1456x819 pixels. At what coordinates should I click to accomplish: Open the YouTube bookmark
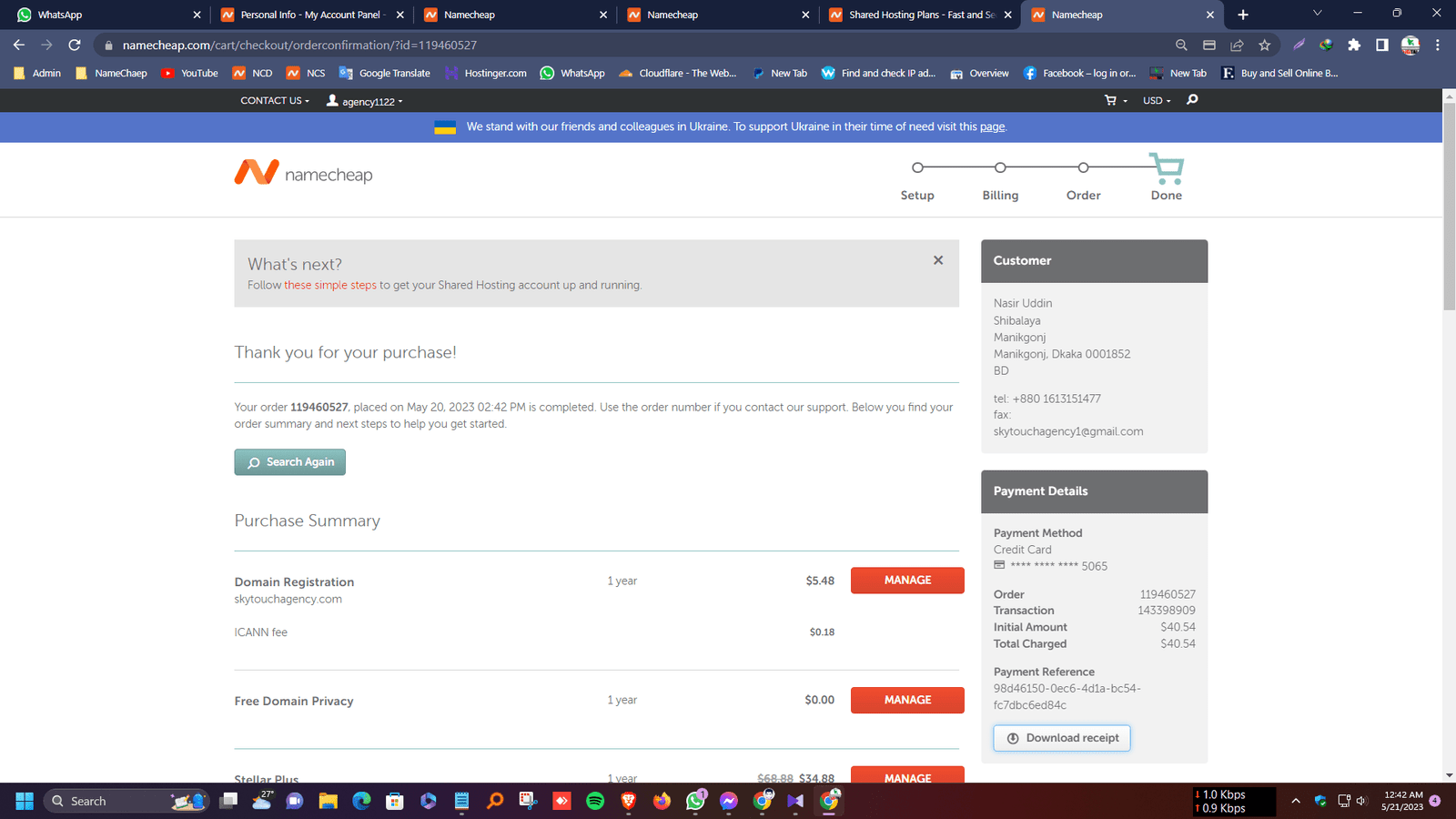click(189, 73)
